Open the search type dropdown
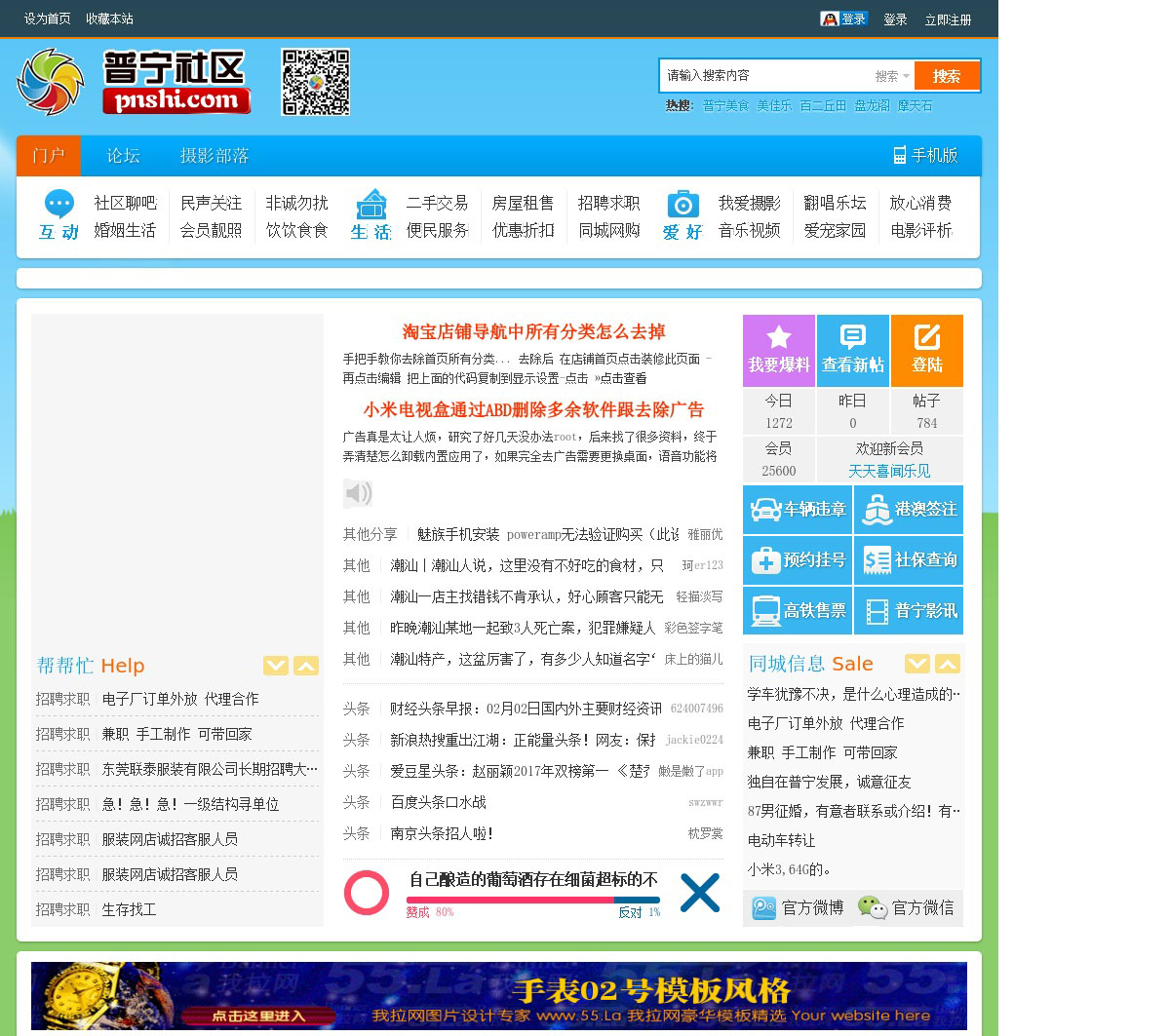1170x1036 pixels. 892,76
